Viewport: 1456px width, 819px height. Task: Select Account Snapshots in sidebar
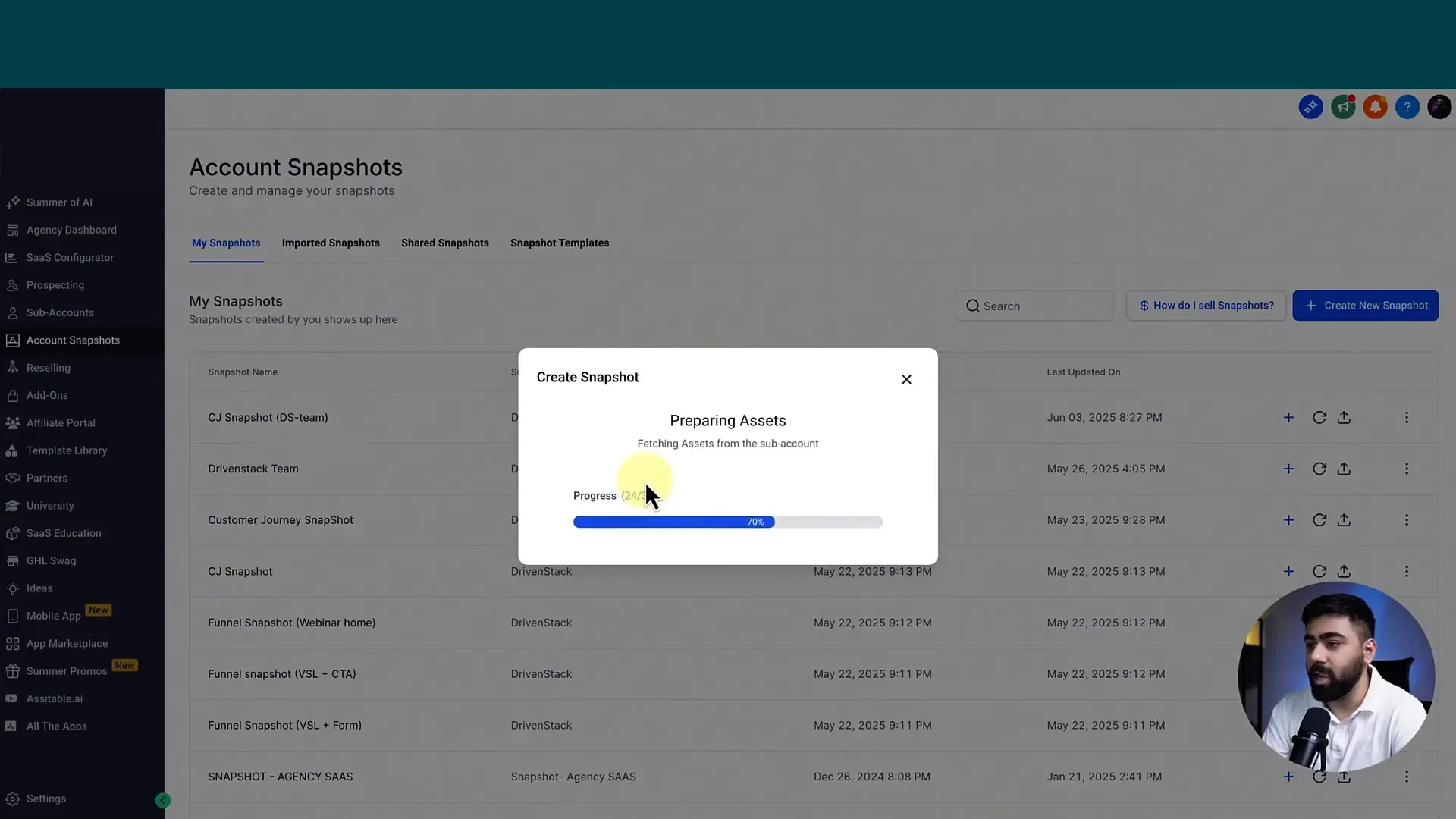[x=73, y=340]
